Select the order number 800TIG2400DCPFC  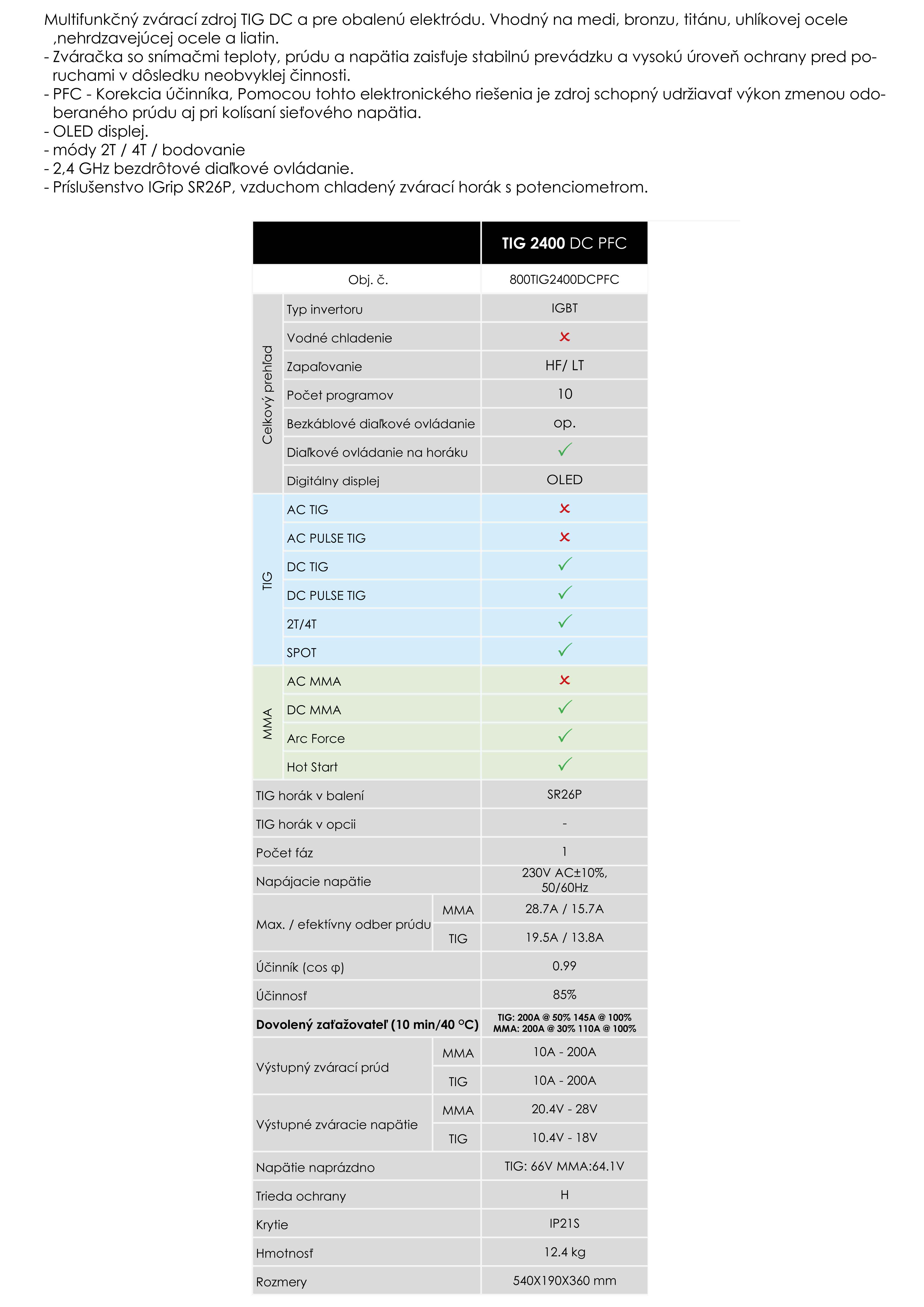coord(564,279)
